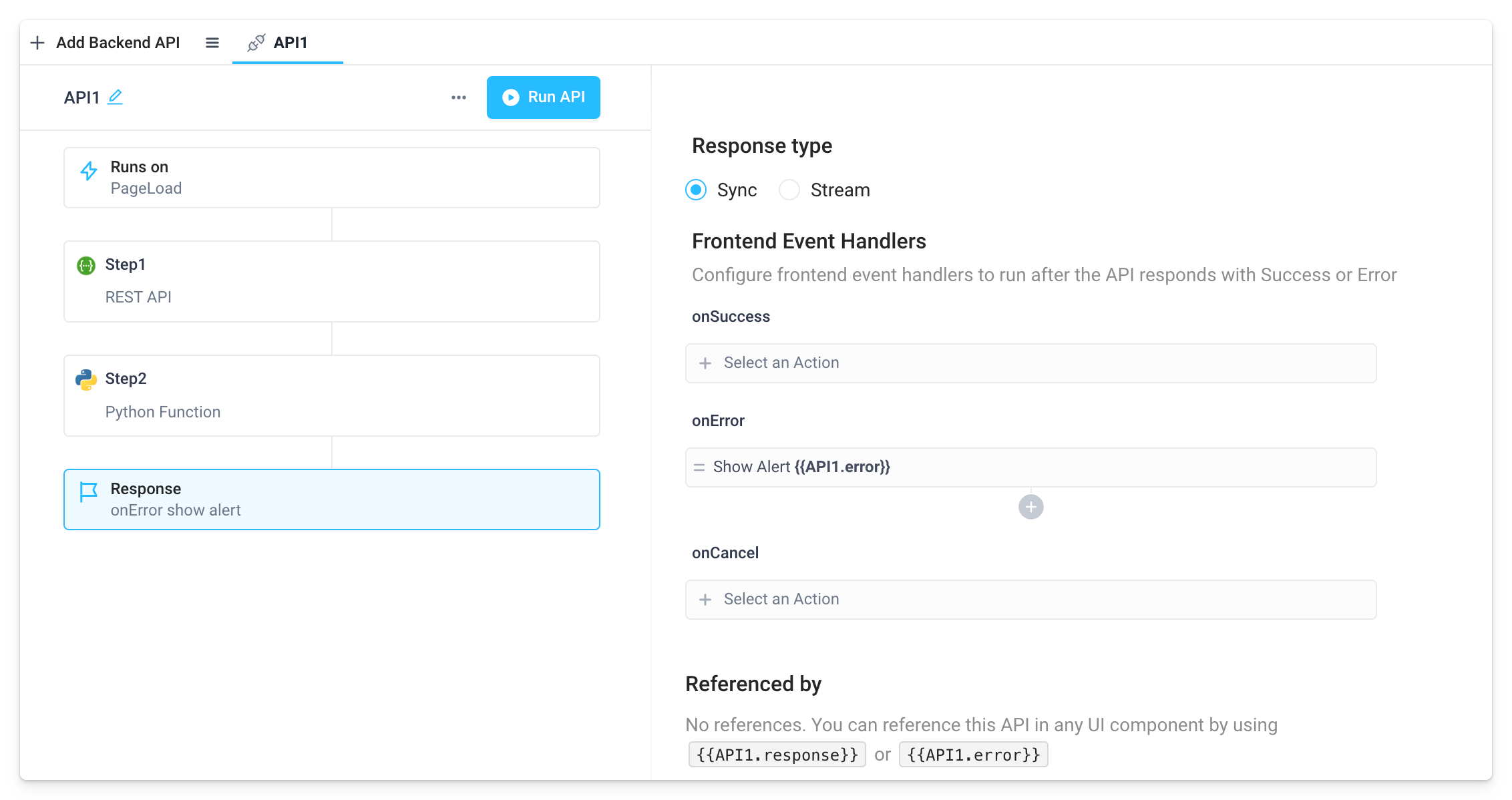Switch to the API1 tab
Viewport: 1512px width, 800px height.
(289, 42)
